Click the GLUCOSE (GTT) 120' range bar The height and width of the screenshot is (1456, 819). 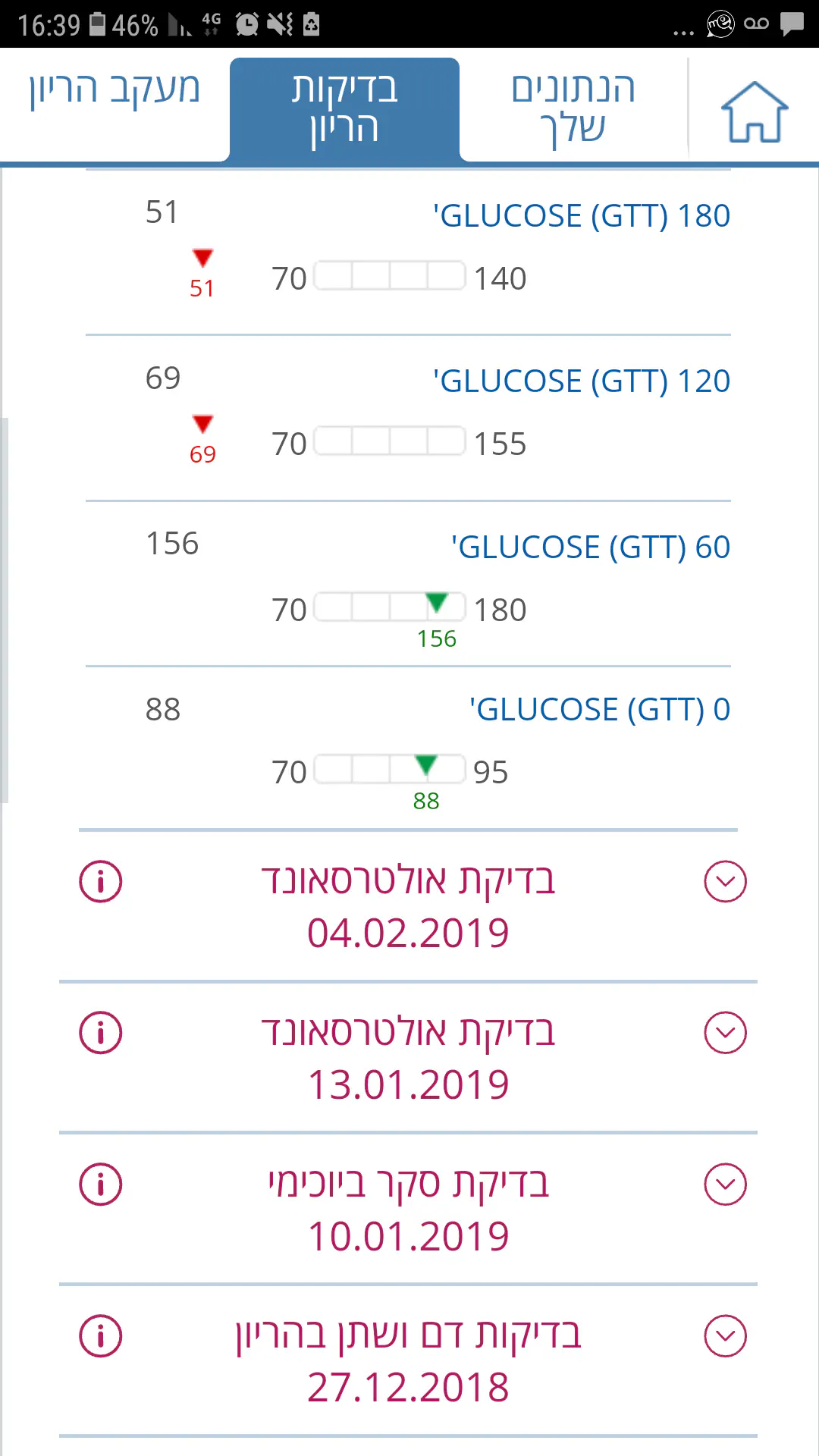point(390,441)
